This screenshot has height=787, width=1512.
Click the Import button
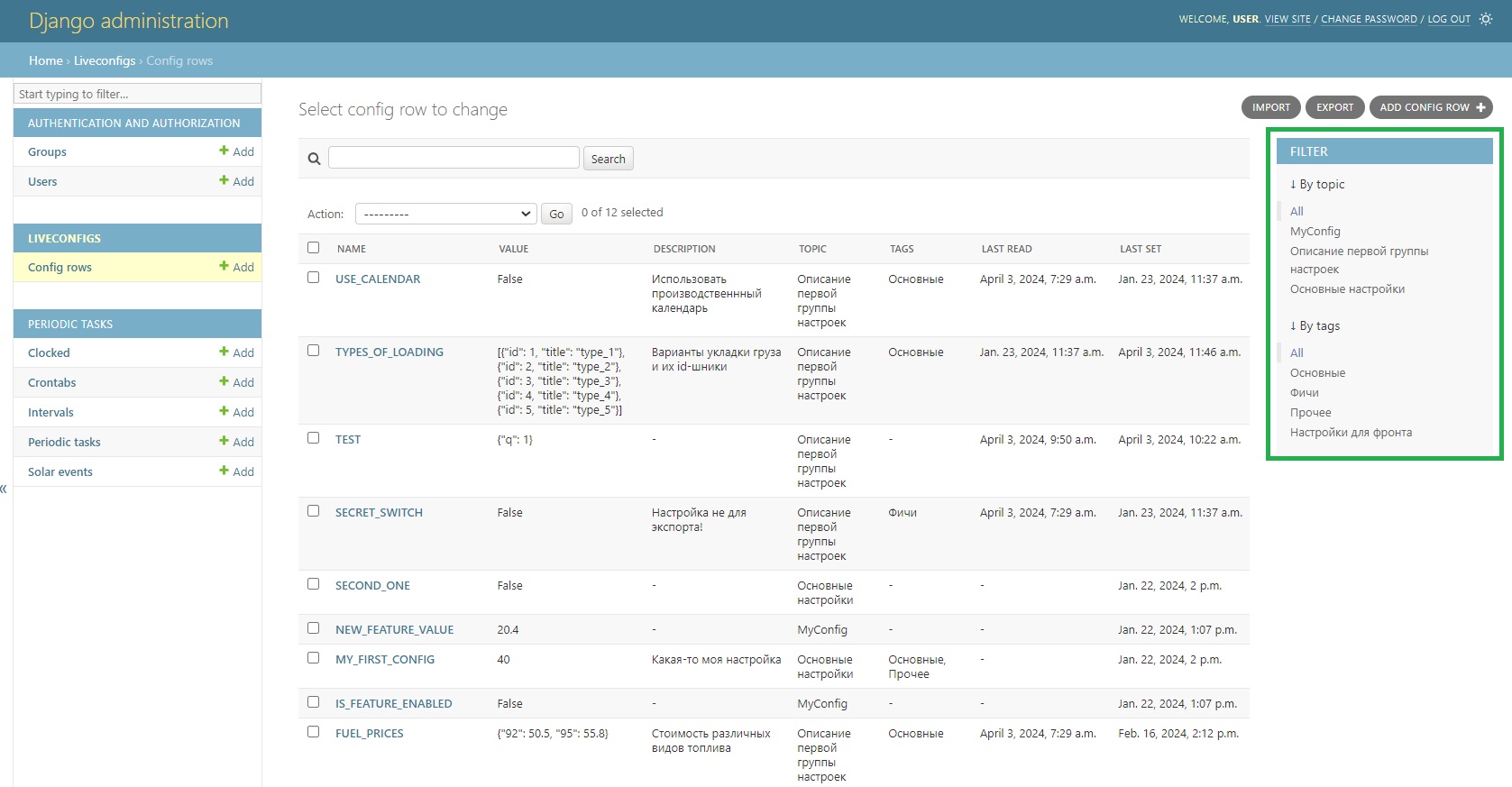1271,107
